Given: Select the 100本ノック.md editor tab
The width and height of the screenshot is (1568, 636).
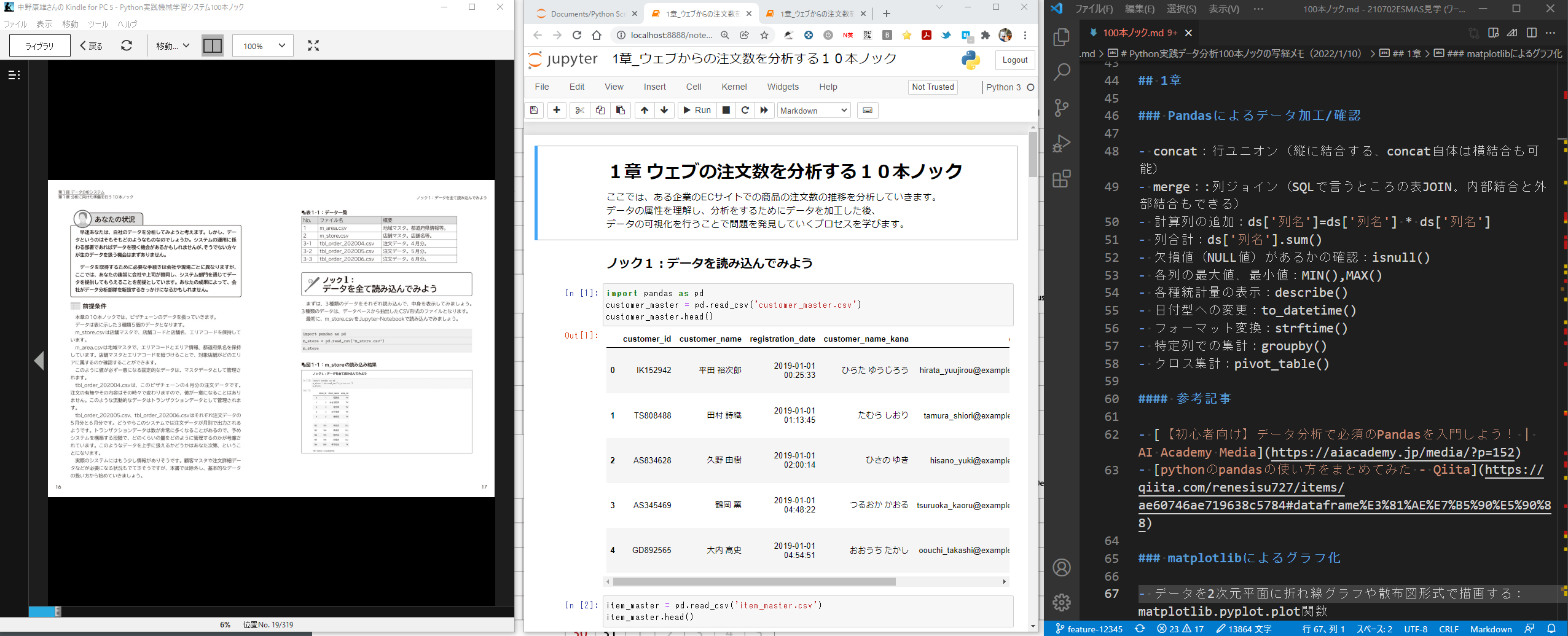Looking at the screenshot, I should click(x=1140, y=33).
